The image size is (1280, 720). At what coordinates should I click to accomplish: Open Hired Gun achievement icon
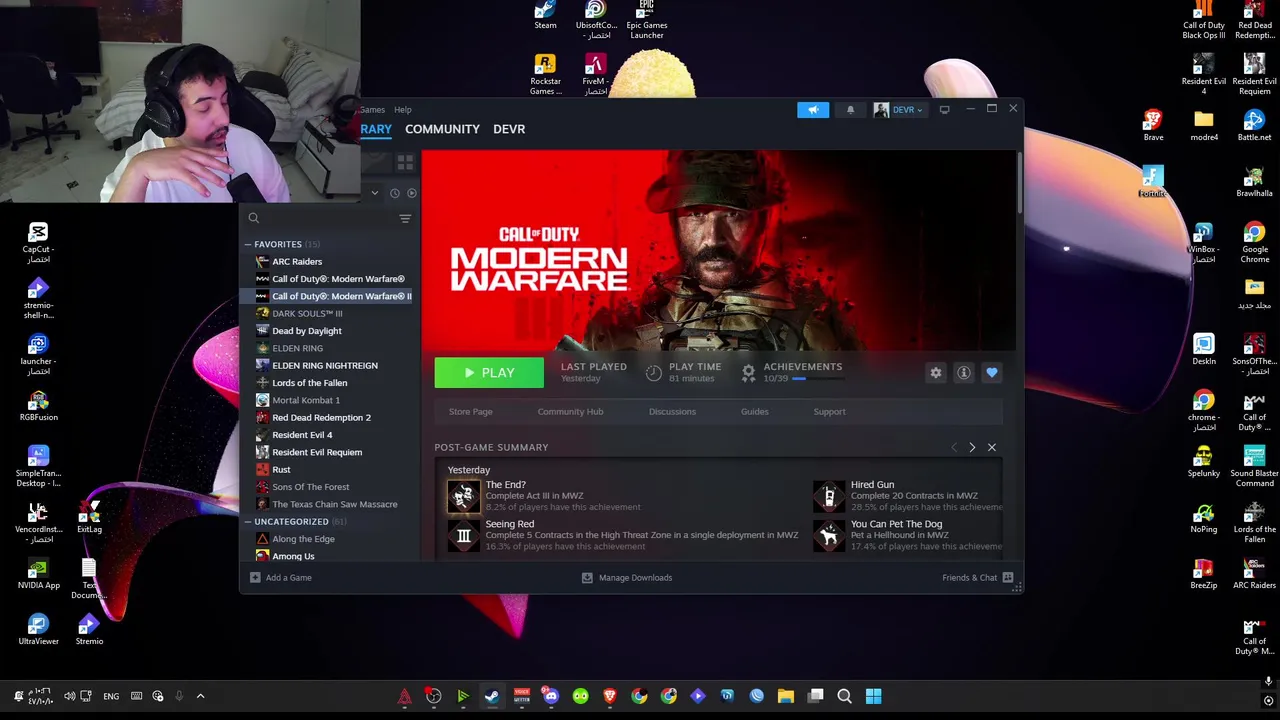coord(829,496)
